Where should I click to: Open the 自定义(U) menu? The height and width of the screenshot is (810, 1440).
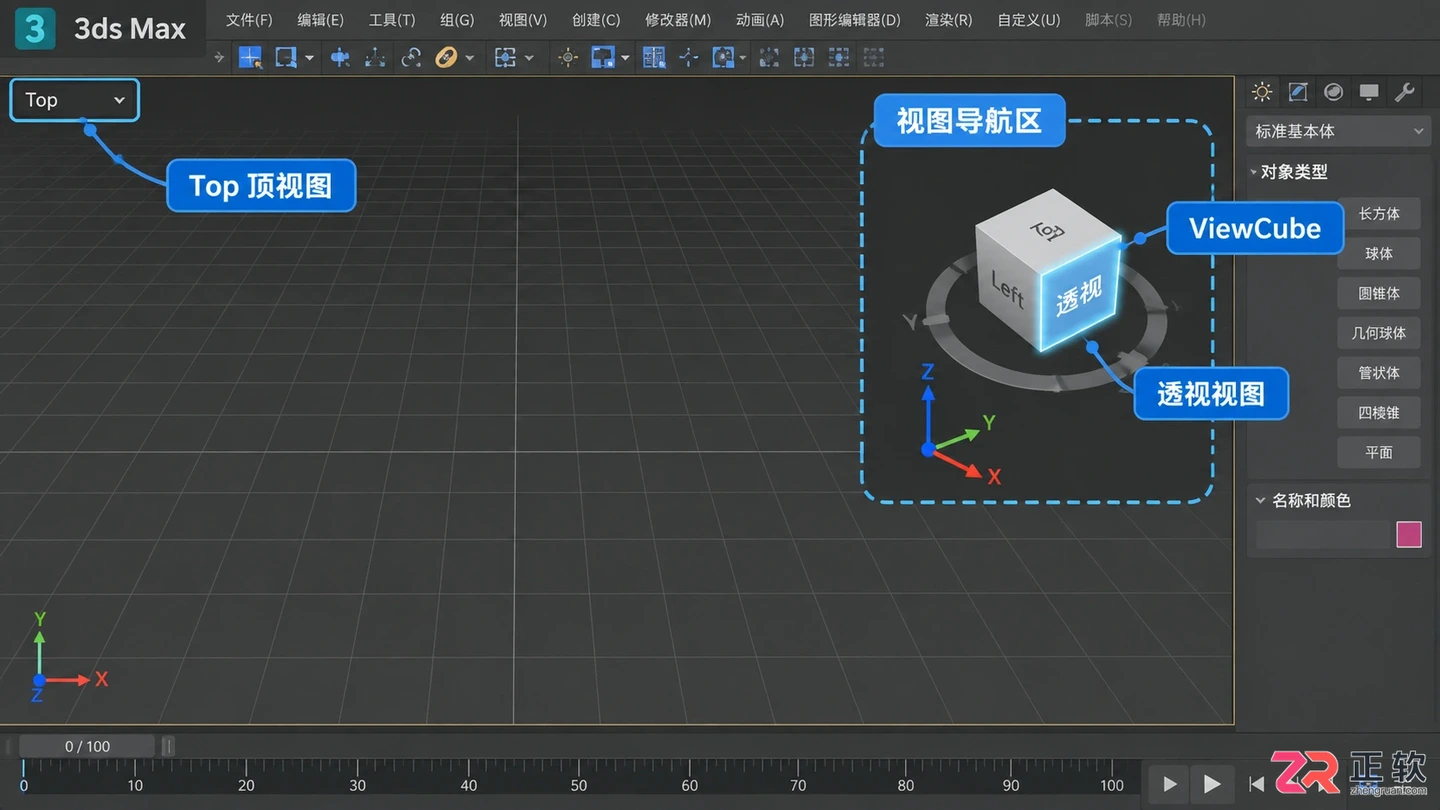[1029, 20]
